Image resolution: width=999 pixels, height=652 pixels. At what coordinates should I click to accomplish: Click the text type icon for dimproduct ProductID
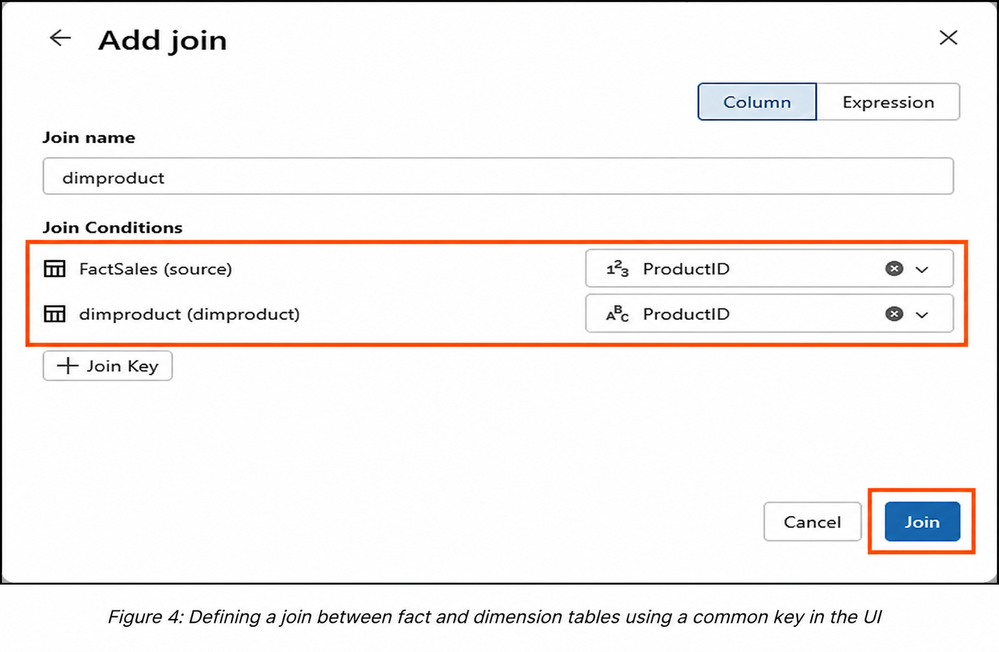coord(617,314)
